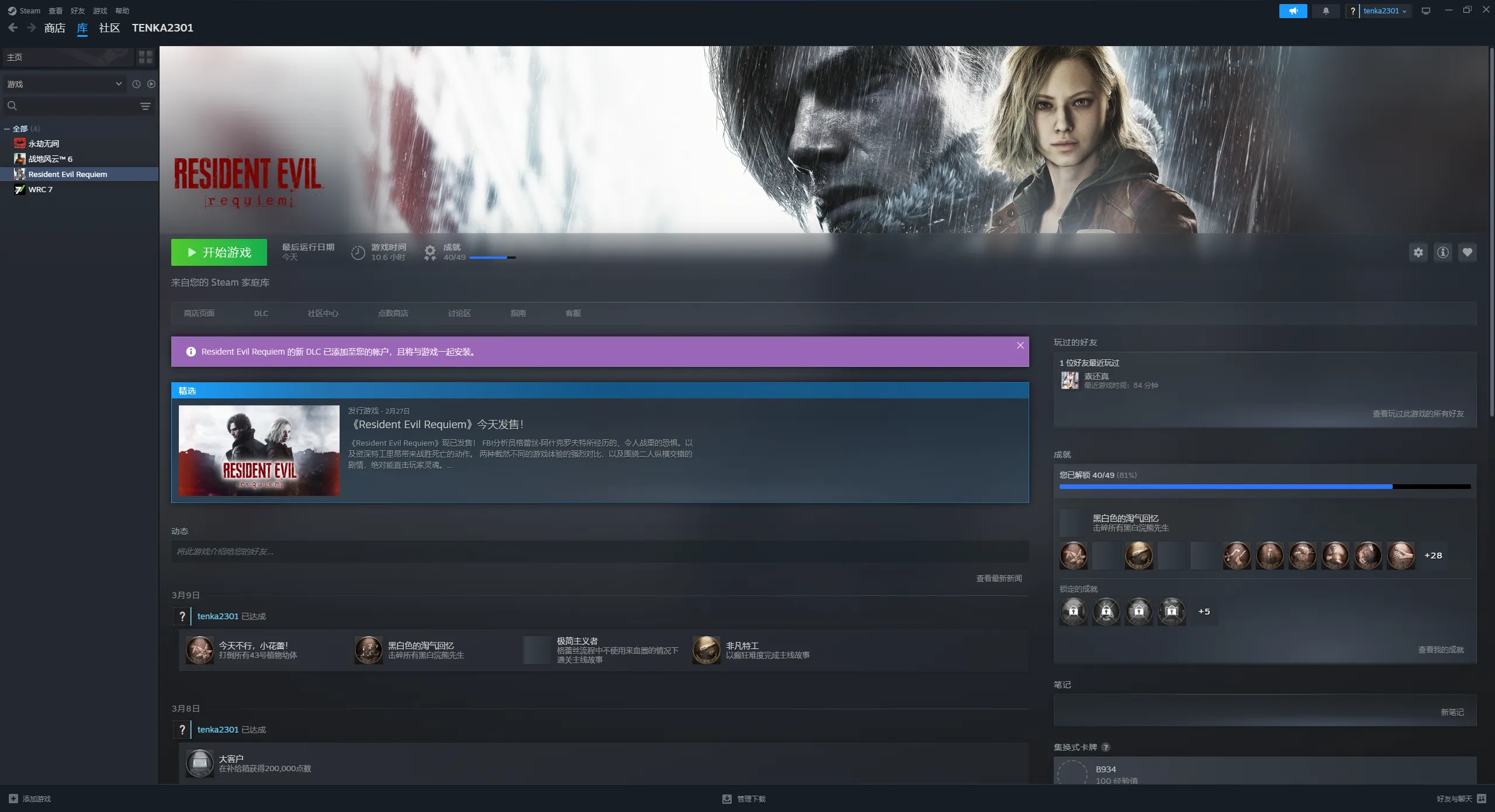Open tenka2301 account dropdown
The image size is (1495, 812).
[1385, 11]
